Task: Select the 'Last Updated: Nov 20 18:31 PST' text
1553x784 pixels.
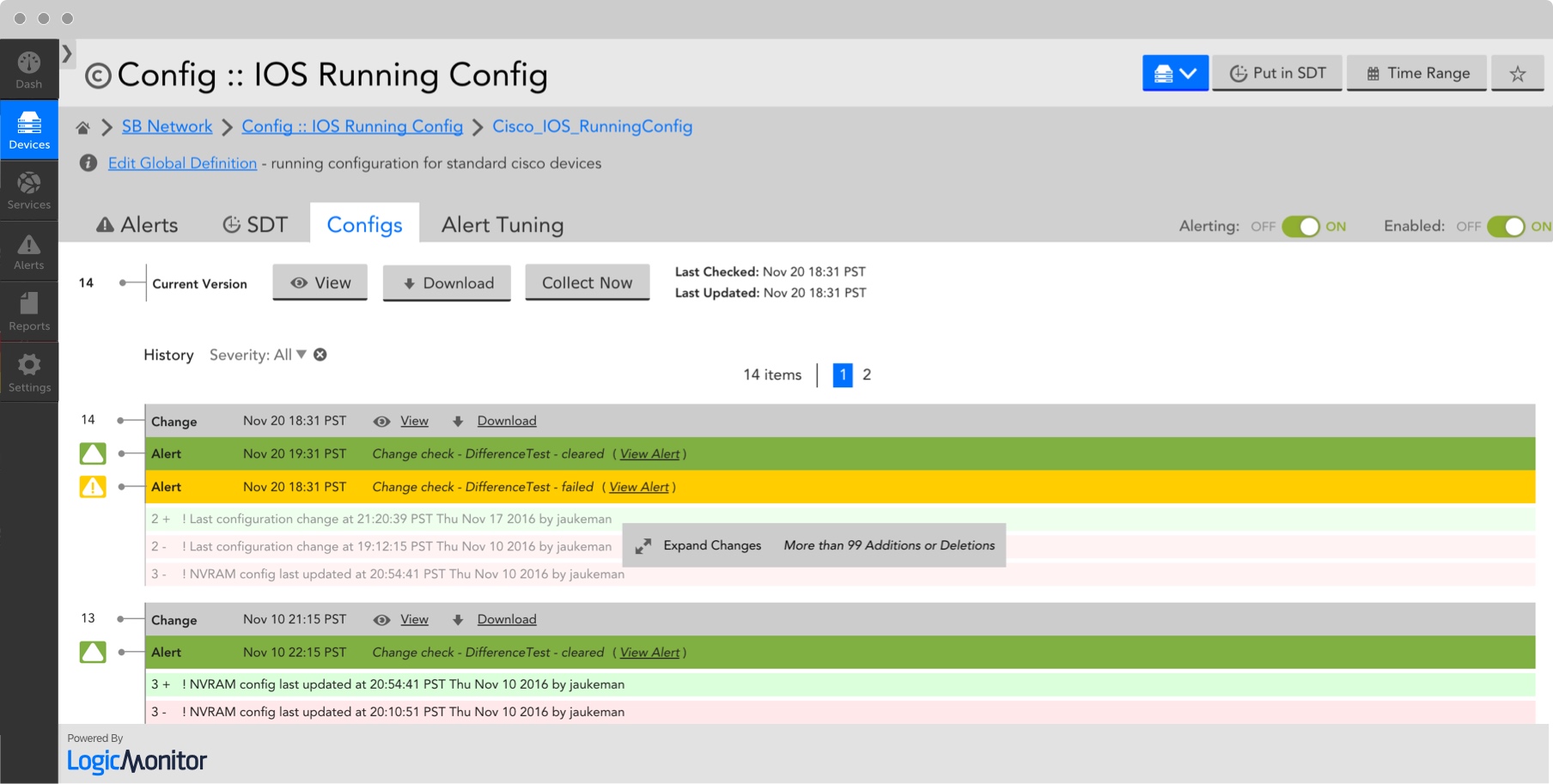Action: click(x=770, y=293)
